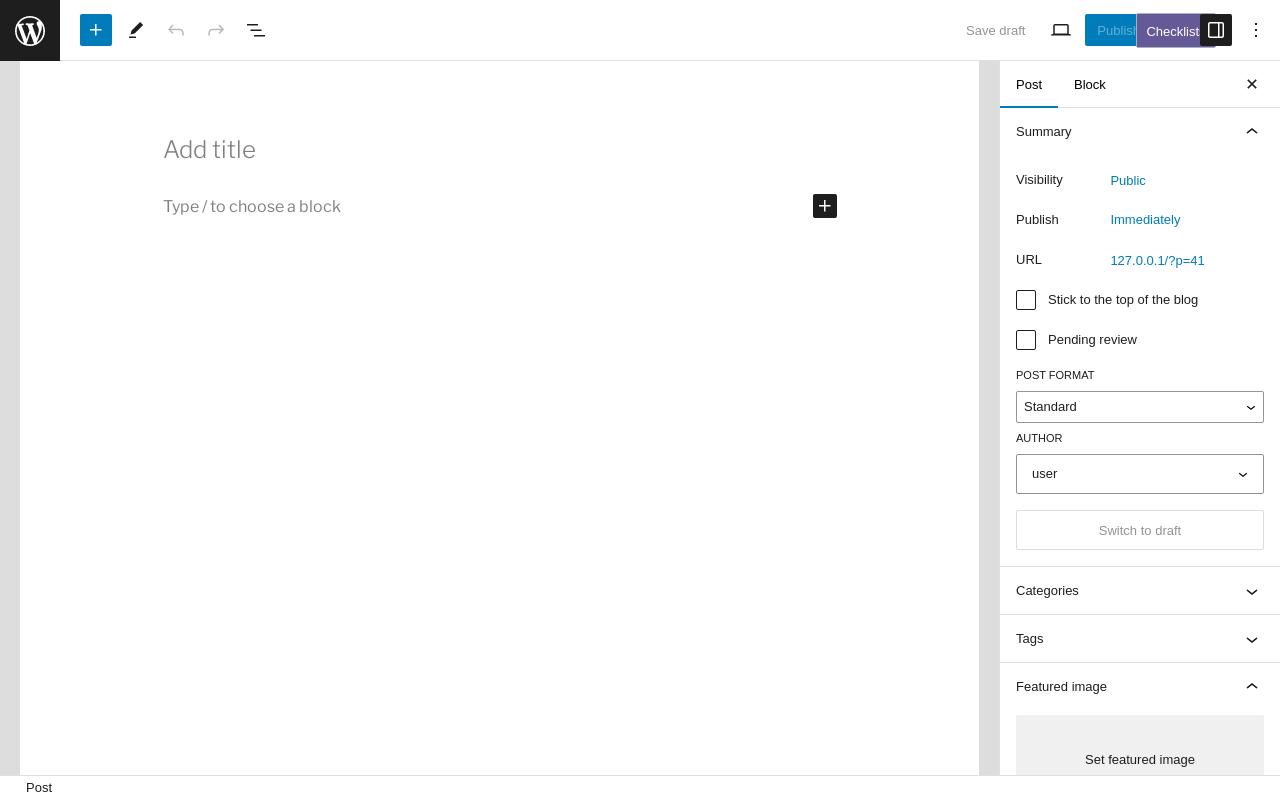Click the Publish button
The width and height of the screenshot is (1280, 800).
click(1111, 30)
